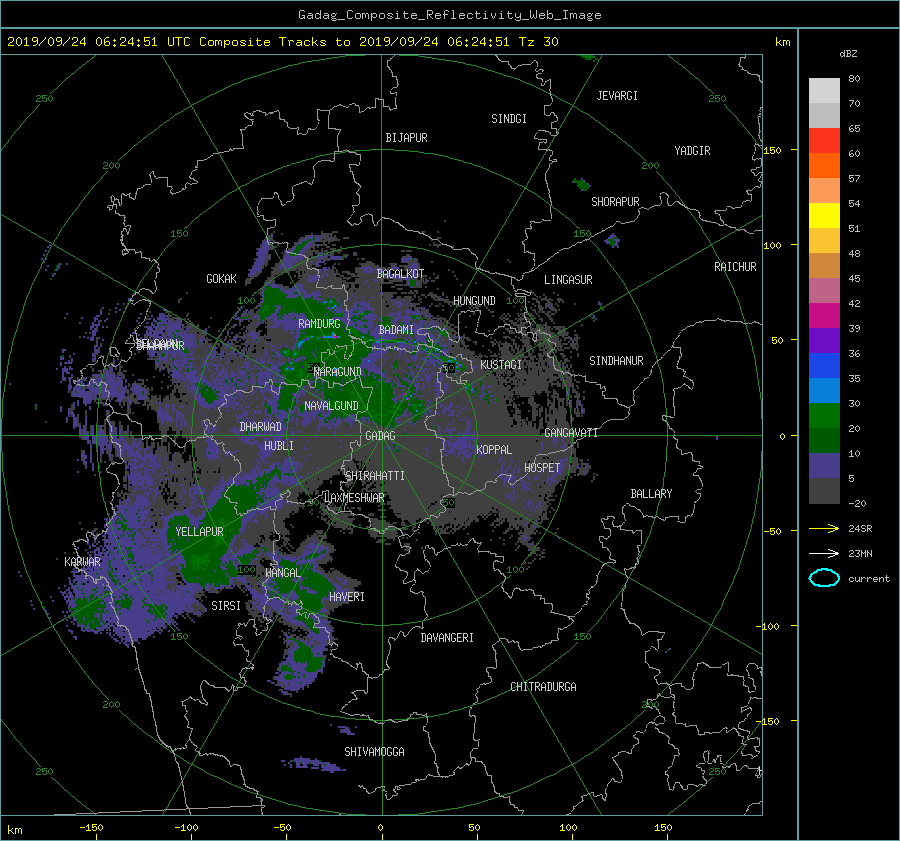Click the 'YADGIR' city label
This screenshot has width=900, height=841.
pos(692,151)
